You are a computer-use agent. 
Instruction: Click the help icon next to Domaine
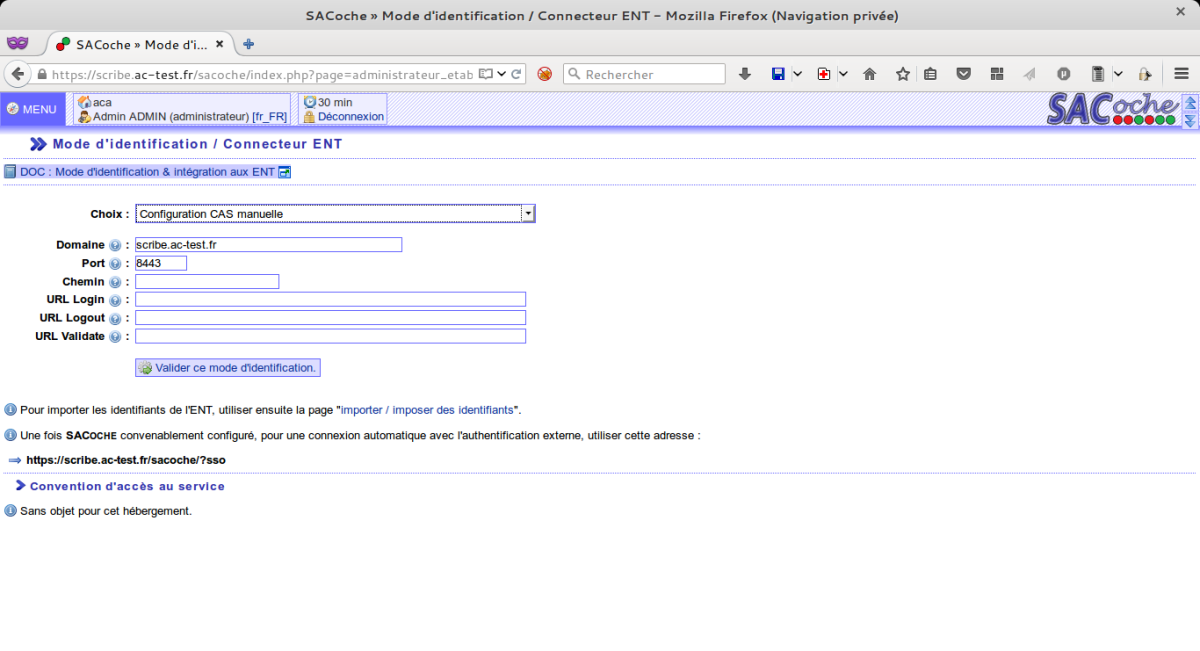point(115,246)
